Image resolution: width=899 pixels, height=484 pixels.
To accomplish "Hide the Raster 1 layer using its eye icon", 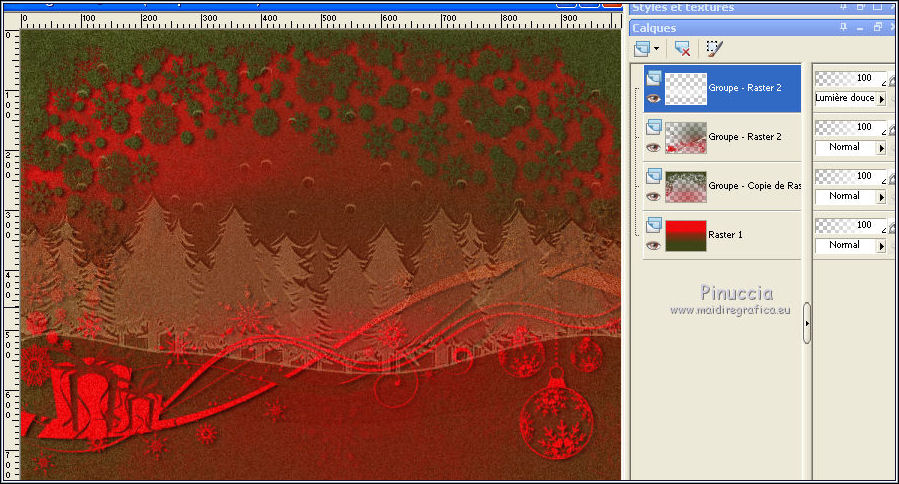I will coord(654,245).
